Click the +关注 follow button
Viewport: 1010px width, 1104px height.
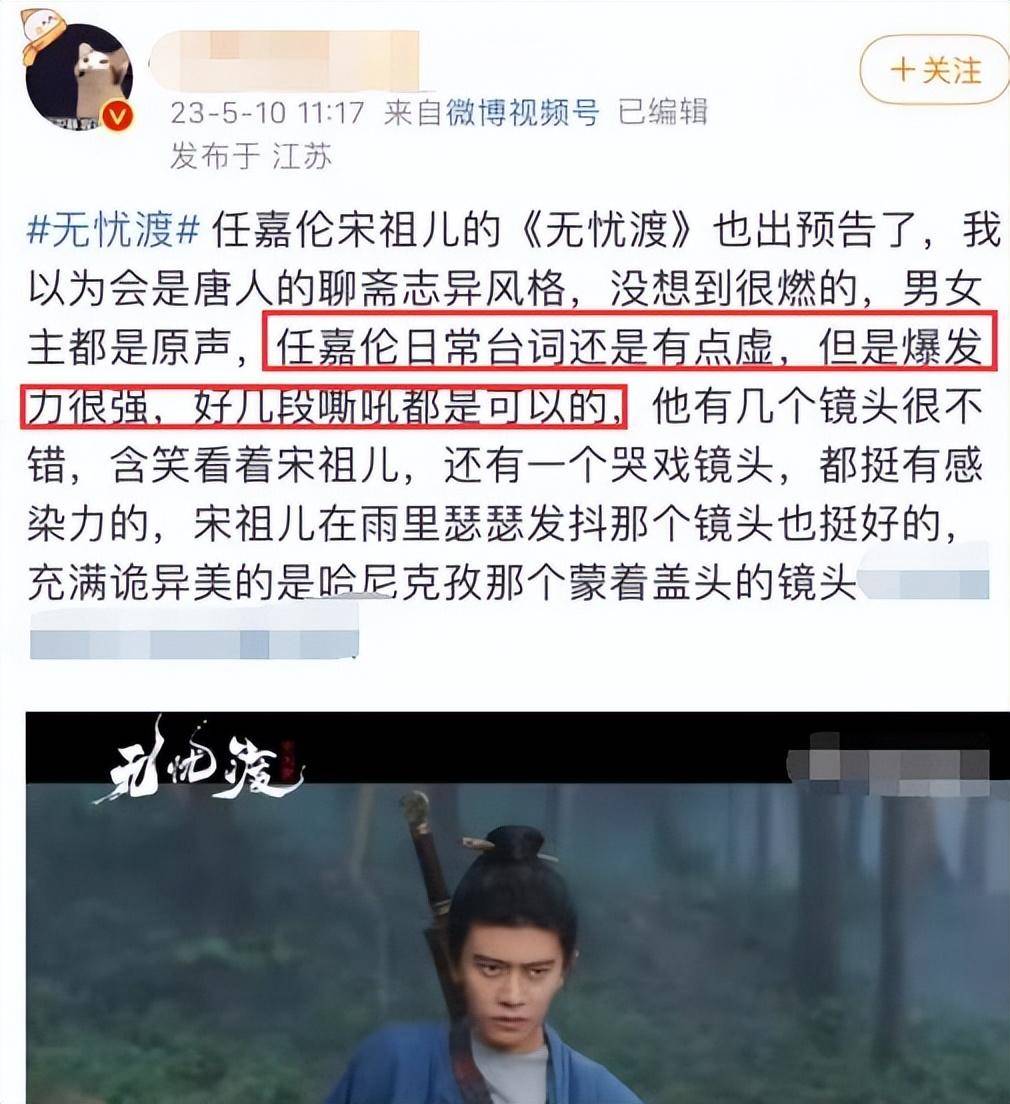click(934, 70)
